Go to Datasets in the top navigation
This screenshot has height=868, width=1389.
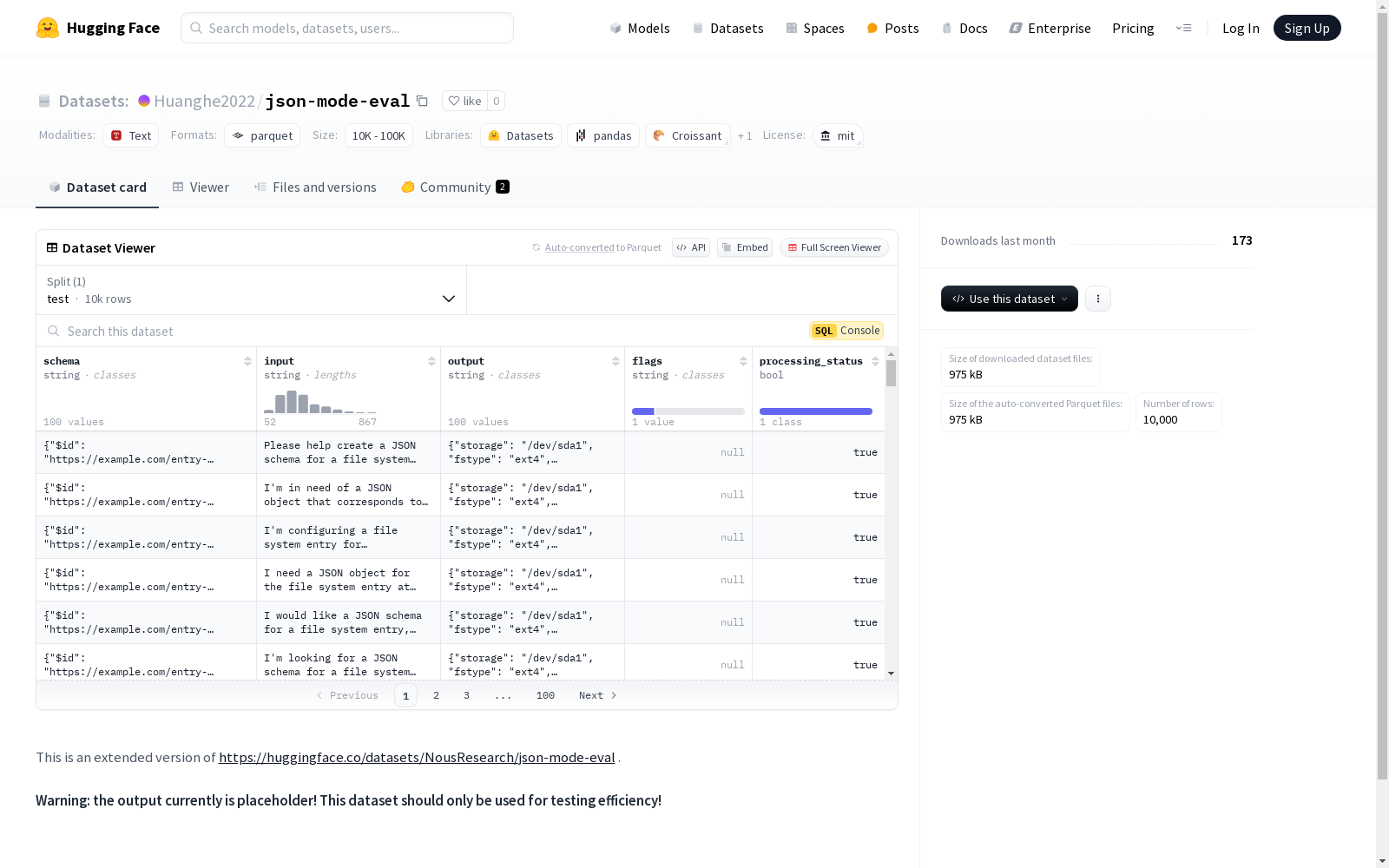pyautogui.click(x=727, y=28)
